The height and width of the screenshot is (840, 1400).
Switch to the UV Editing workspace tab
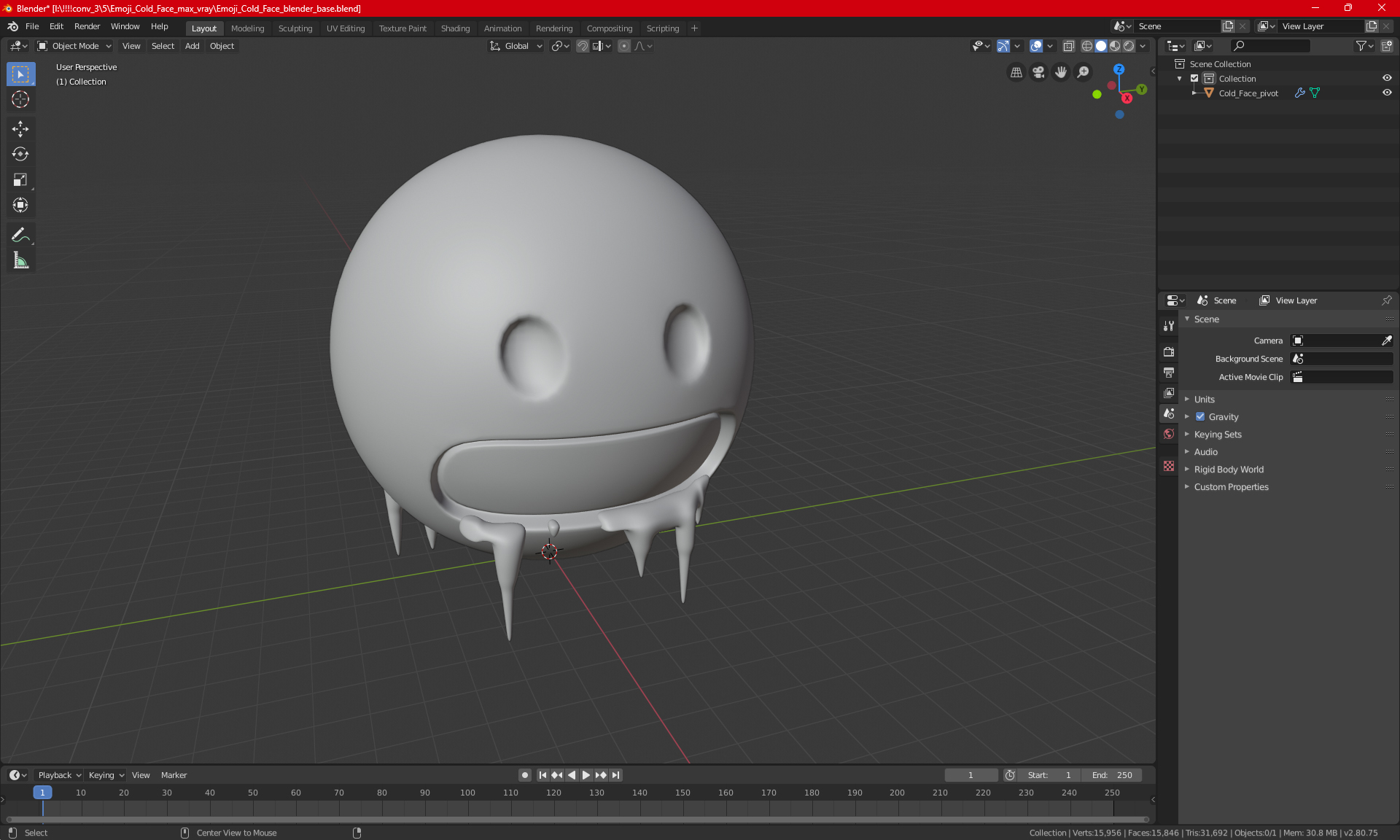(346, 28)
